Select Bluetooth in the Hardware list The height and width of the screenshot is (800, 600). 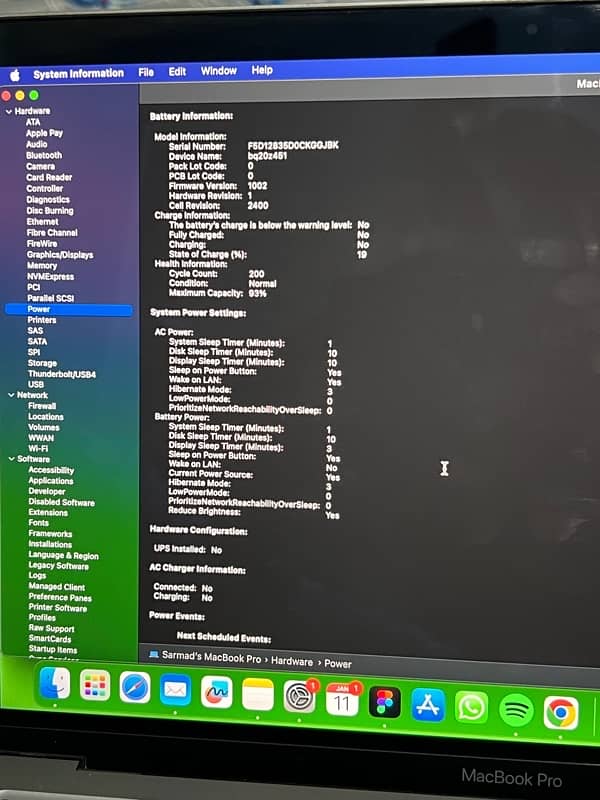[x=44, y=155]
